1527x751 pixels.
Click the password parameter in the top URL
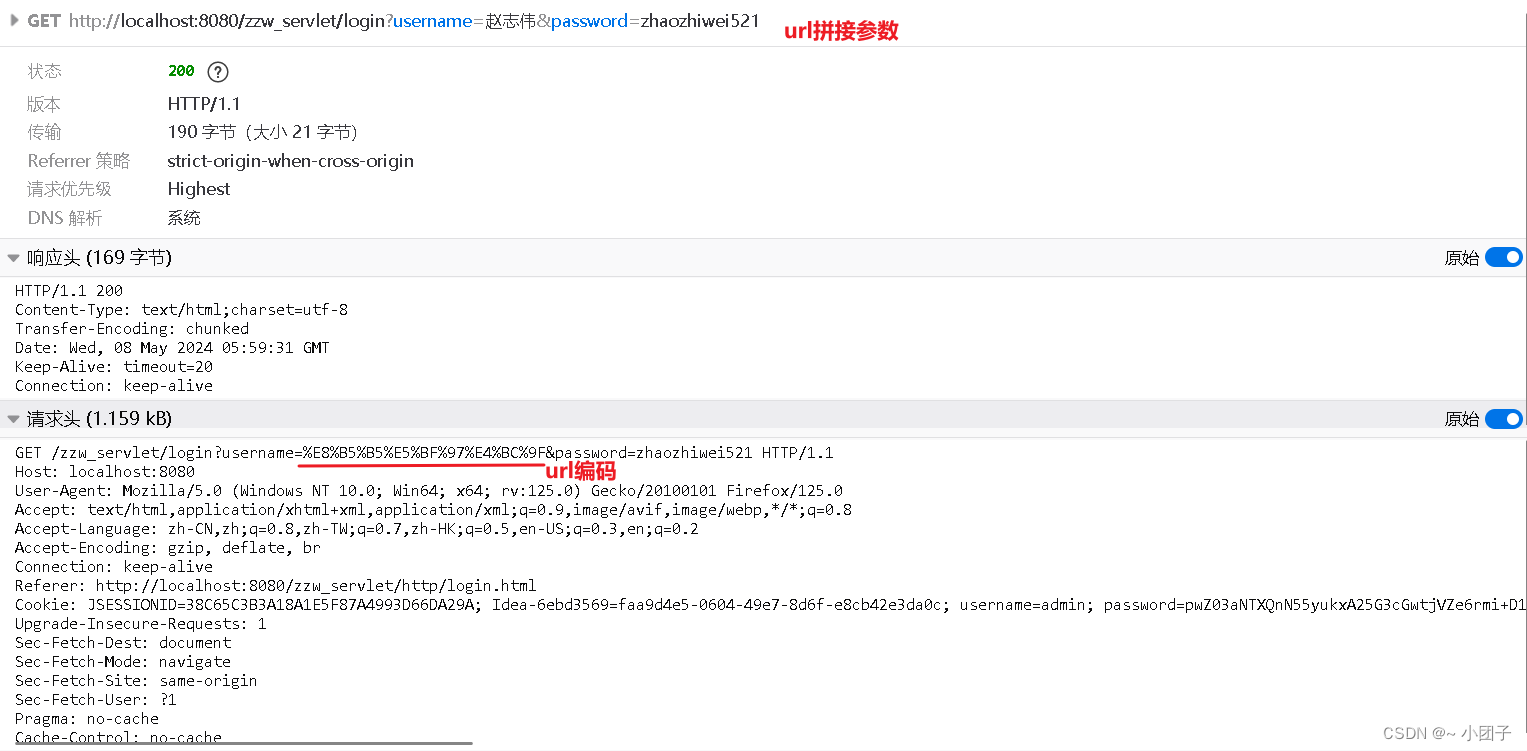[x=589, y=21]
